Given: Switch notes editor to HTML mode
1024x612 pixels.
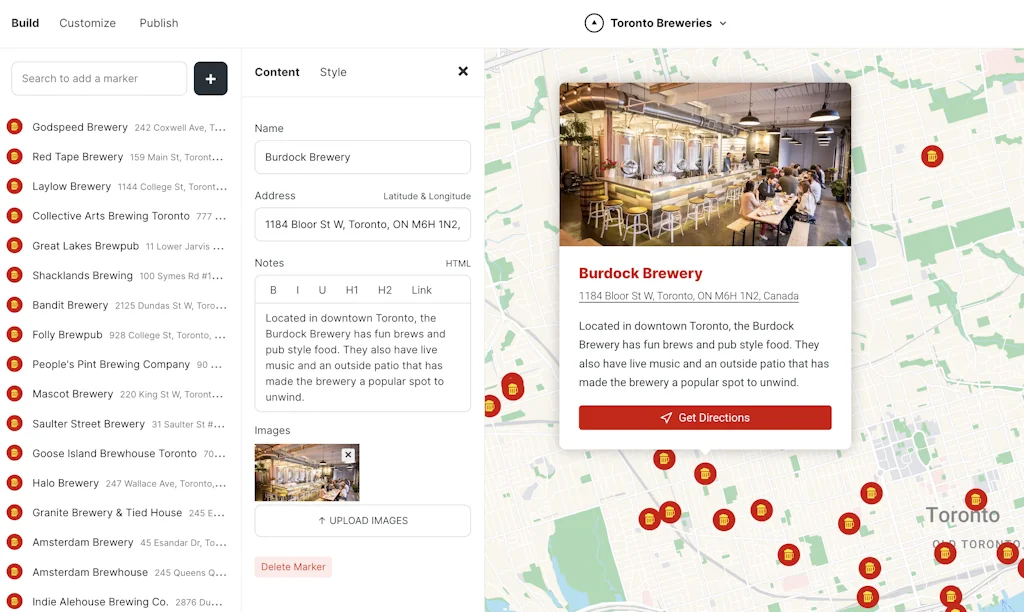Looking at the screenshot, I should pos(458,263).
